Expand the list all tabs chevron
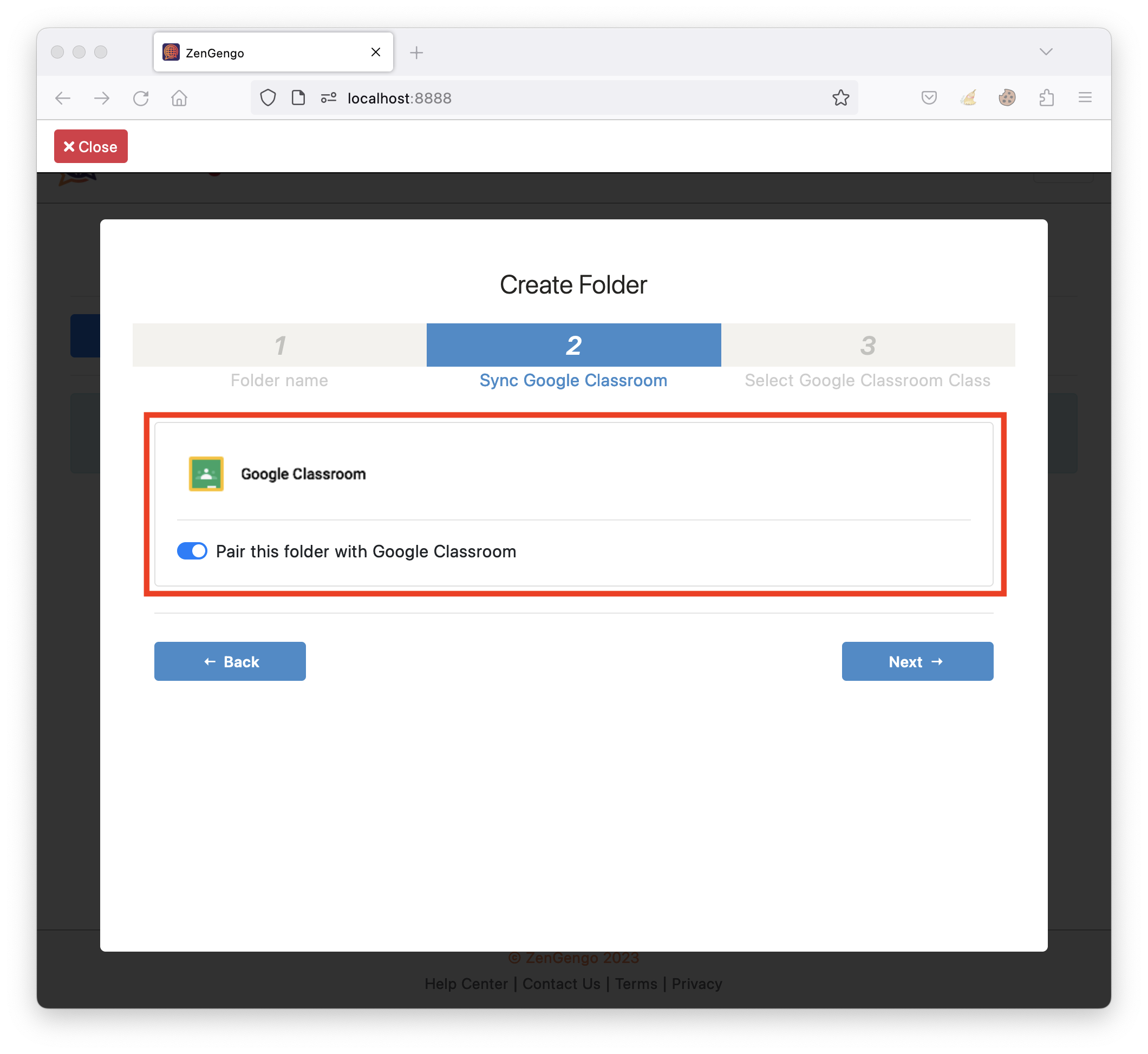1148x1054 pixels. (1046, 52)
